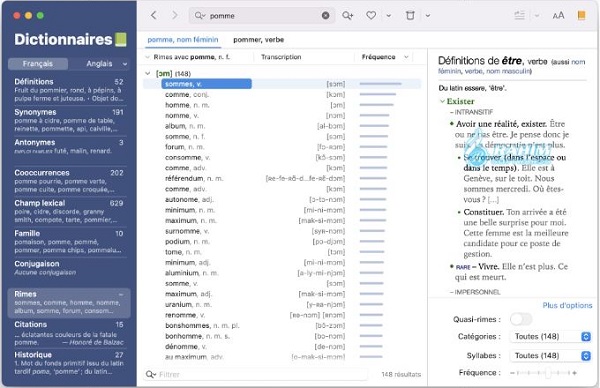The height and width of the screenshot is (388, 600).
Task: Click the magnifier-plus search icon
Action: [347, 16]
